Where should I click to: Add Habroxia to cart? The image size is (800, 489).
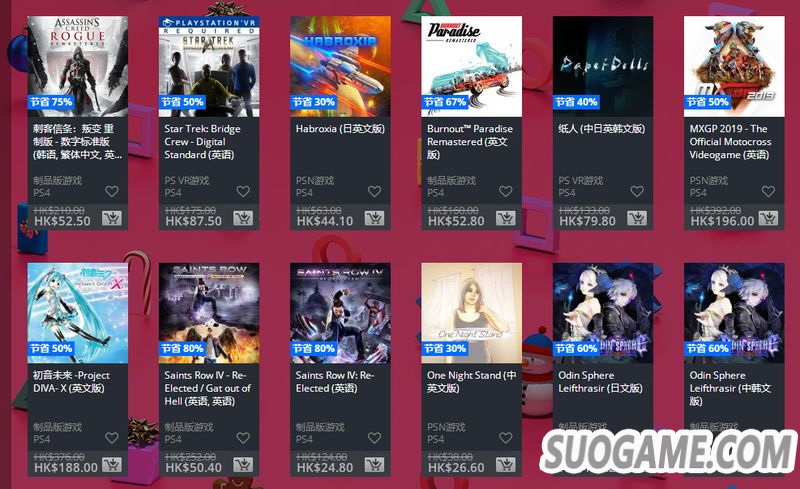click(374, 218)
